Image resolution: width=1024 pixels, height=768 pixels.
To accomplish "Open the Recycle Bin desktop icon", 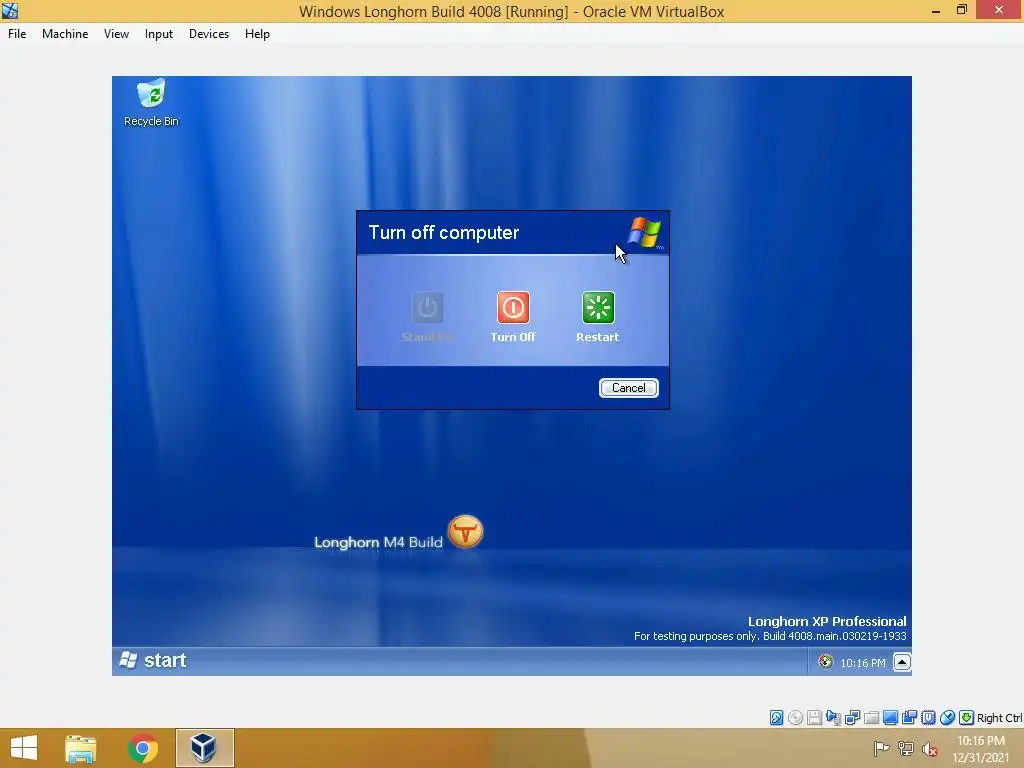I will click(151, 103).
